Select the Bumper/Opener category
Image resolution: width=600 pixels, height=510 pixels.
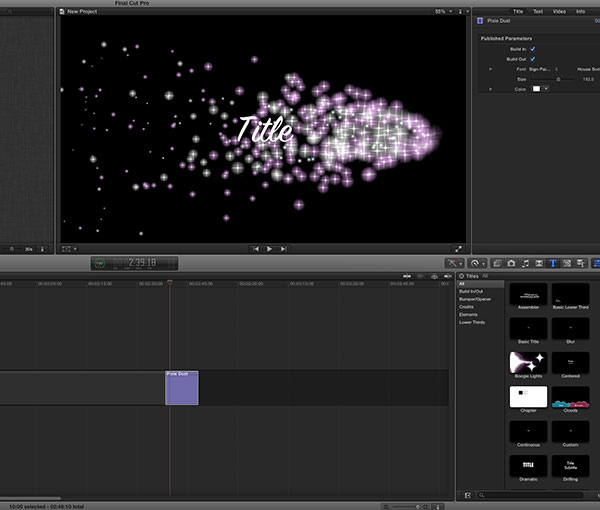(475, 299)
